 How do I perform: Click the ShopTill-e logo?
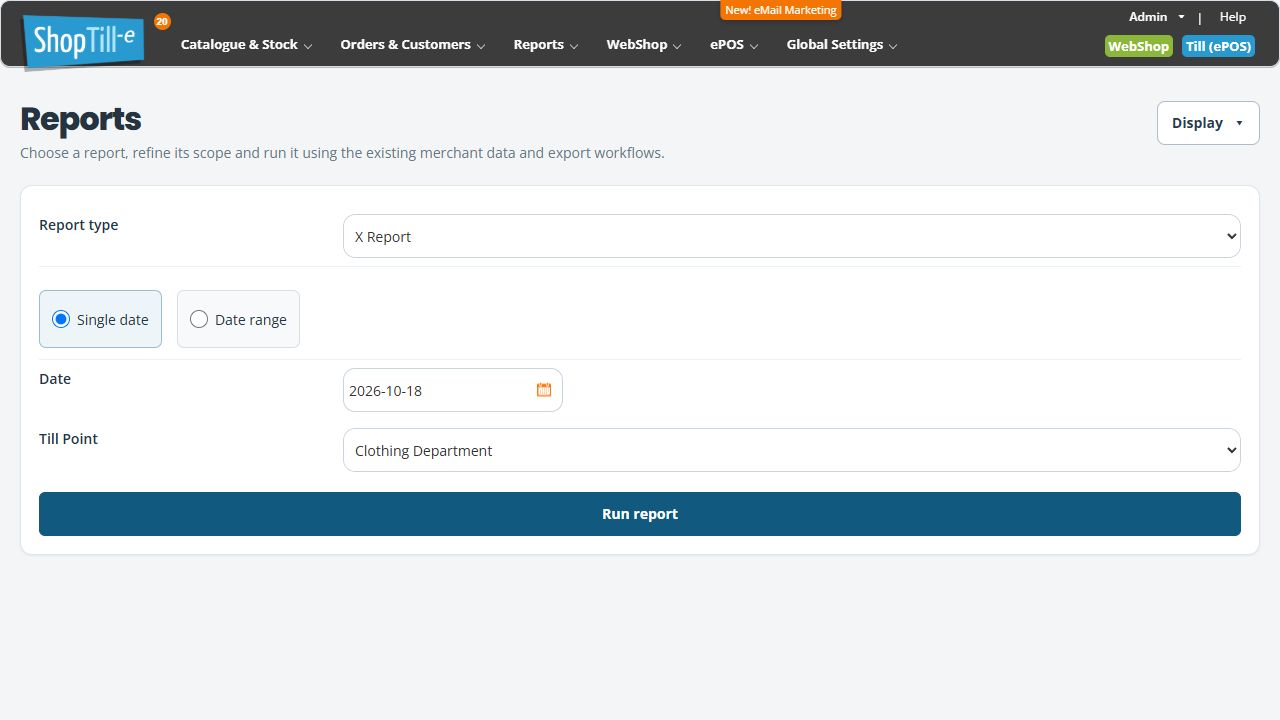click(84, 42)
